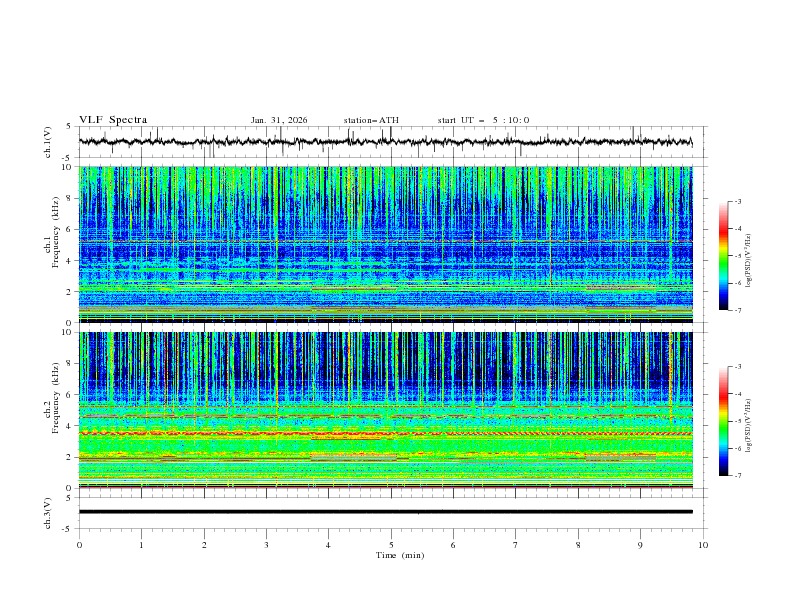Click time axis tick label "3"

click(x=266, y=545)
